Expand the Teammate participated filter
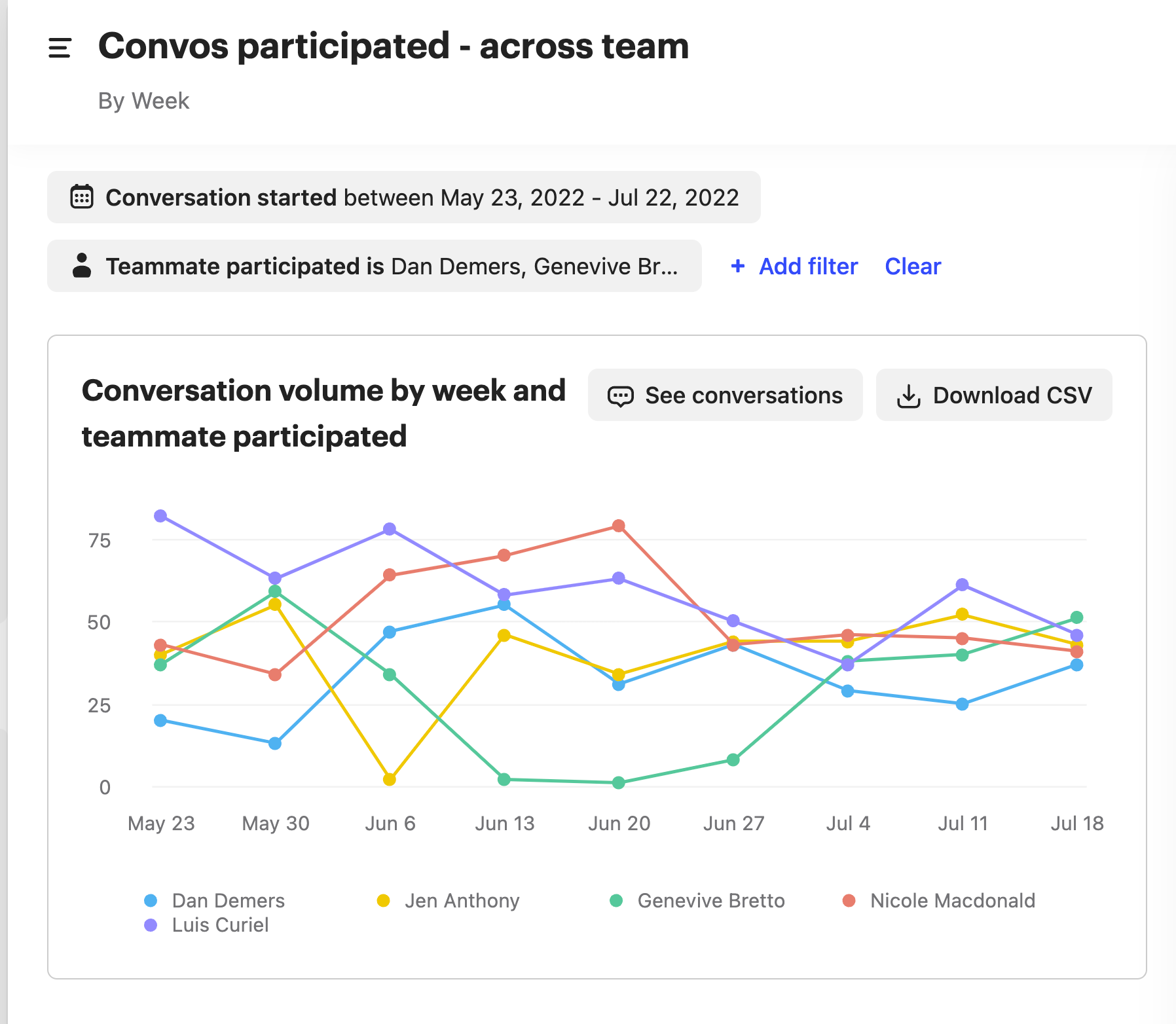 (x=374, y=266)
